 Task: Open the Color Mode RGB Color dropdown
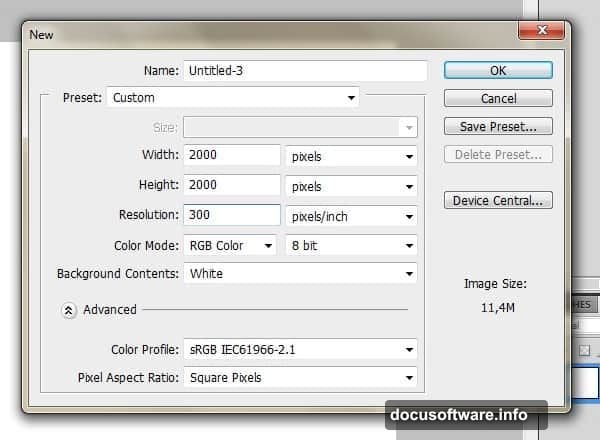pyautogui.click(x=231, y=245)
